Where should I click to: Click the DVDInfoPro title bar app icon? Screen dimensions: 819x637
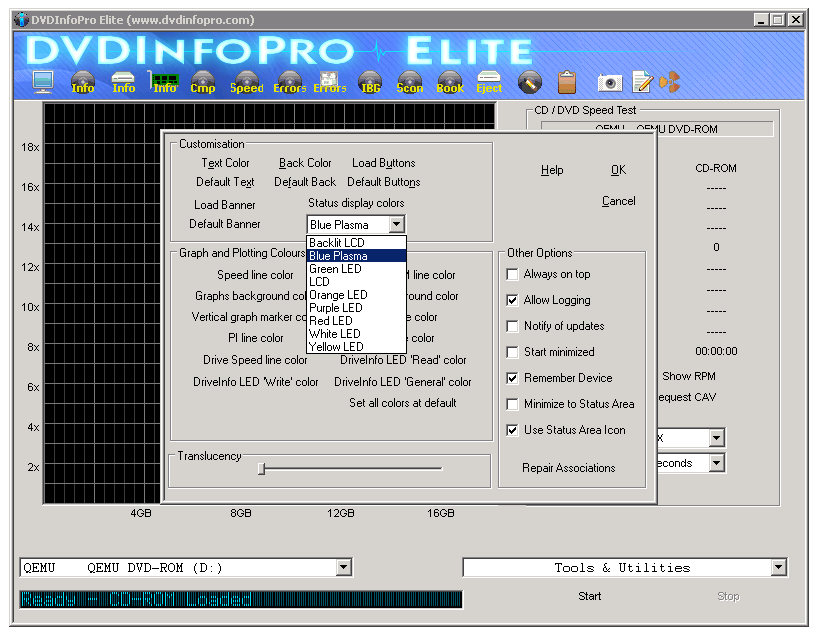pyautogui.click(x=21, y=20)
